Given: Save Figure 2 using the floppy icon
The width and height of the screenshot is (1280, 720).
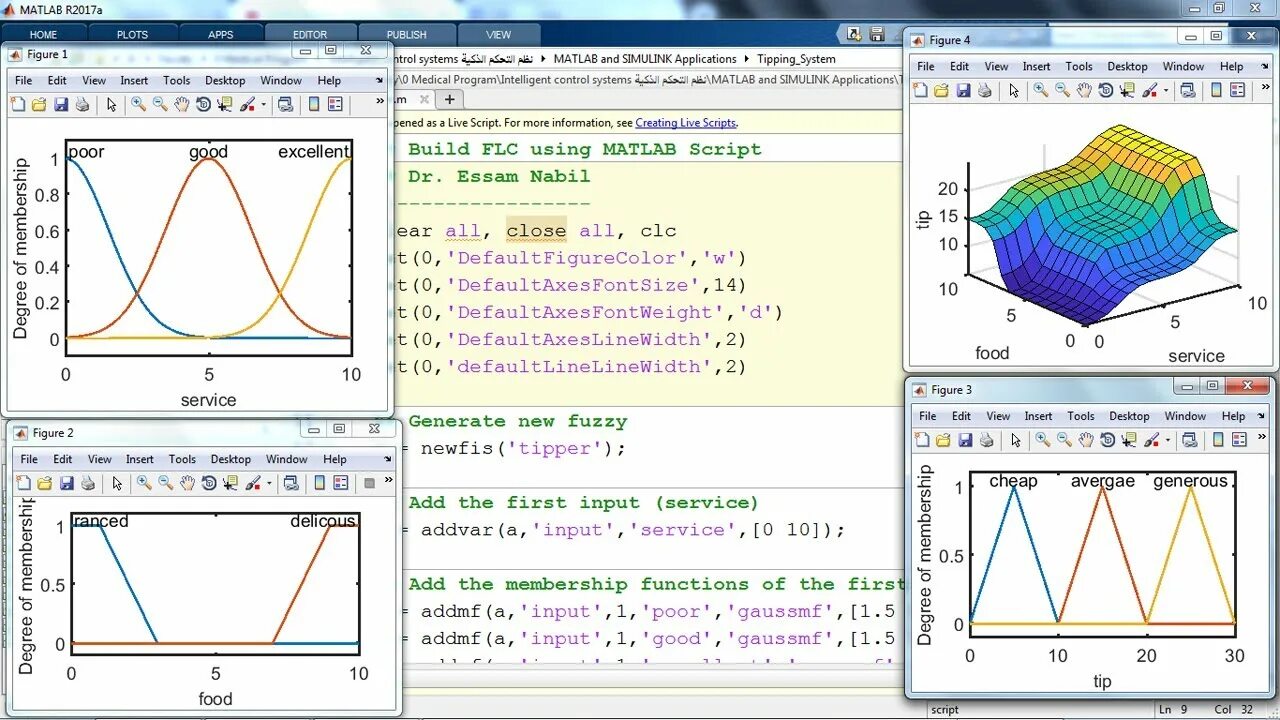Looking at the screenshot, I should (x=67, y=483).
